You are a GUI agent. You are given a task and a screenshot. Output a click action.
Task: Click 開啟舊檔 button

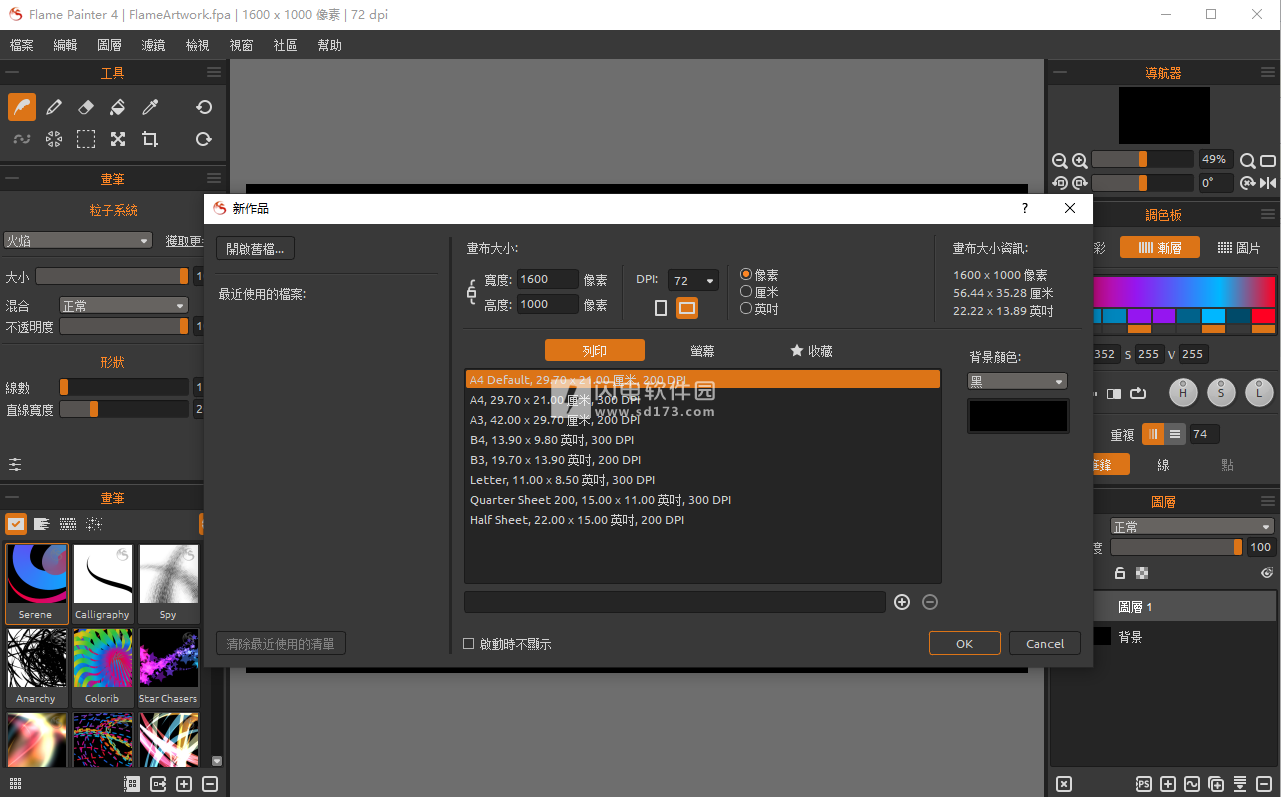[255, 248]
